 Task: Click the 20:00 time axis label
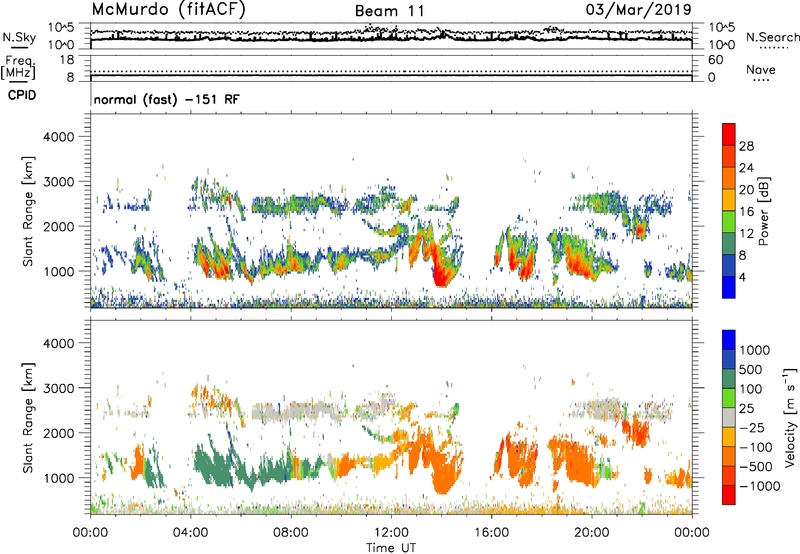591,533
